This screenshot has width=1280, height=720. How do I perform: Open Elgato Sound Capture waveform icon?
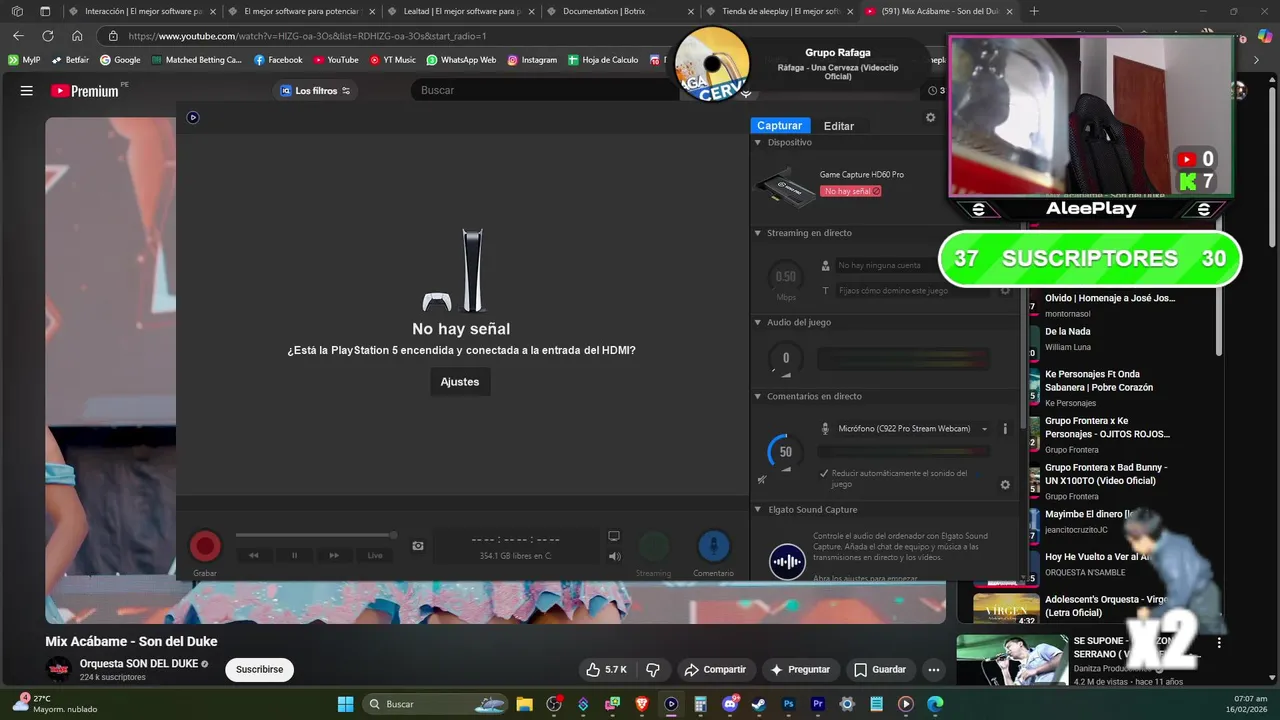pos(787,561)
